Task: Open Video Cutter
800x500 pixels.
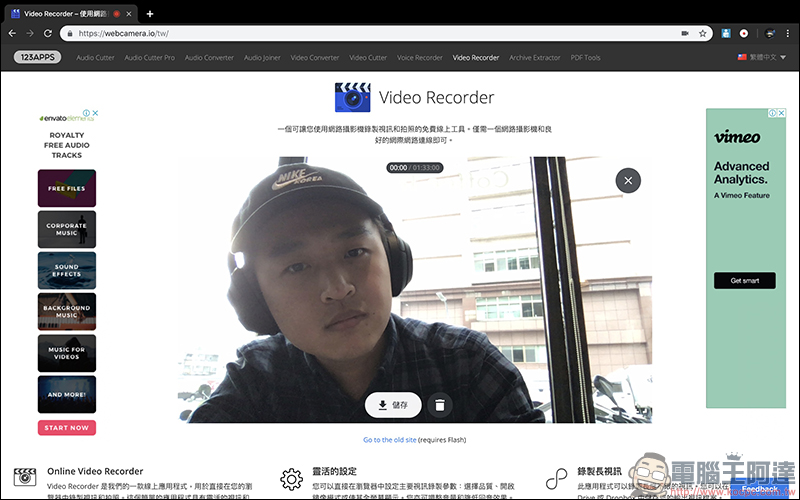Action: tap(368, 58)
